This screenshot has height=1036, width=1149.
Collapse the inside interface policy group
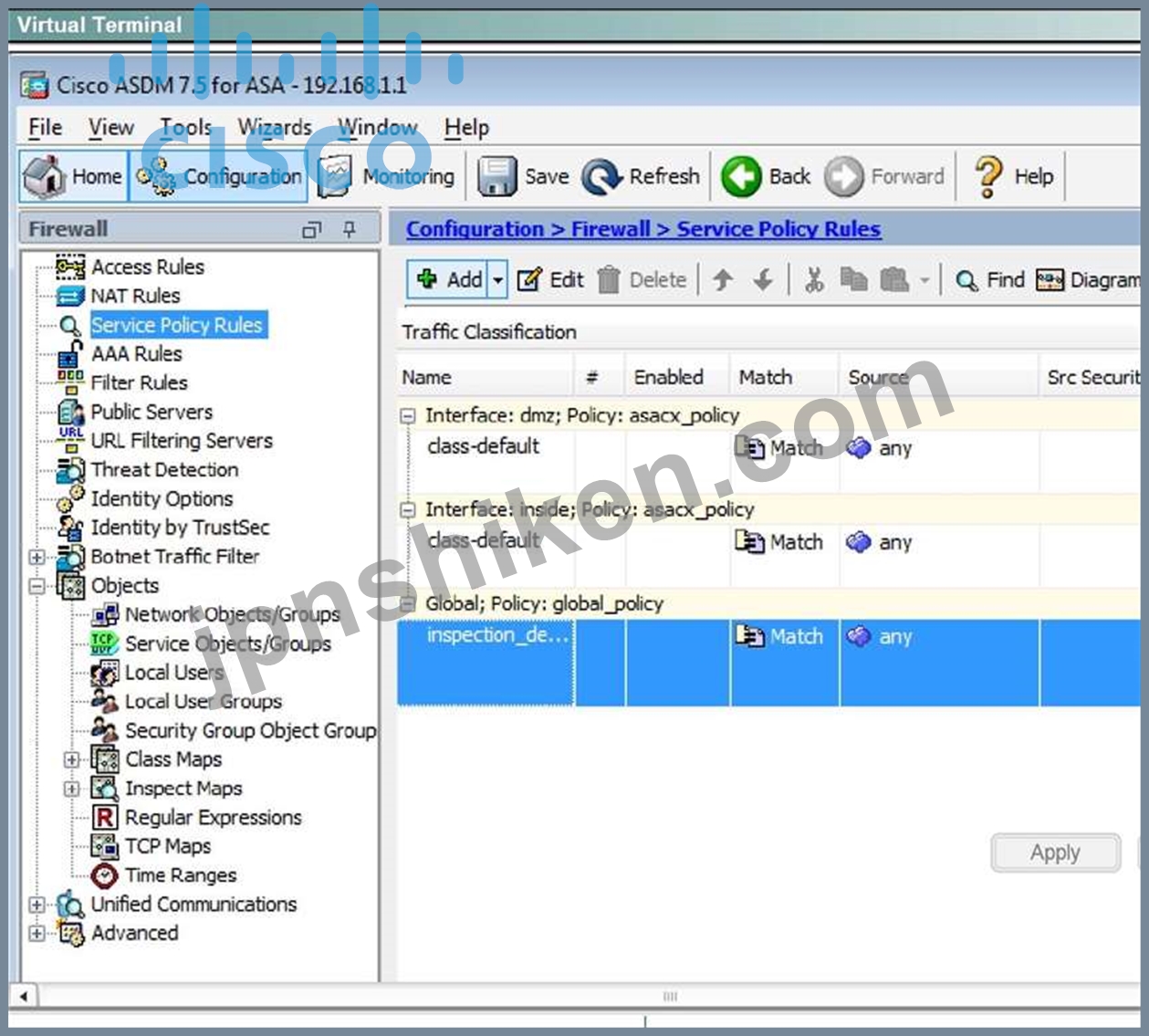(408, 510)
